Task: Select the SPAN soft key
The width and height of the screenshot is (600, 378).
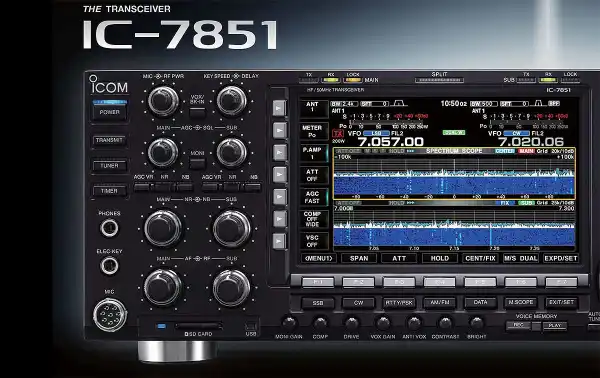Action: pos(359,258)
